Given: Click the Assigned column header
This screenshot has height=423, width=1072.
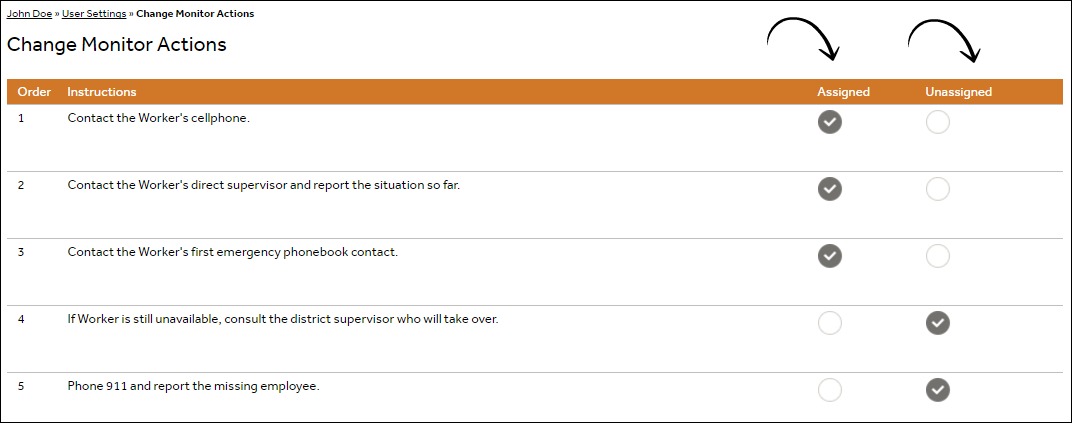Looking at the screenshot, I should 843,92.
